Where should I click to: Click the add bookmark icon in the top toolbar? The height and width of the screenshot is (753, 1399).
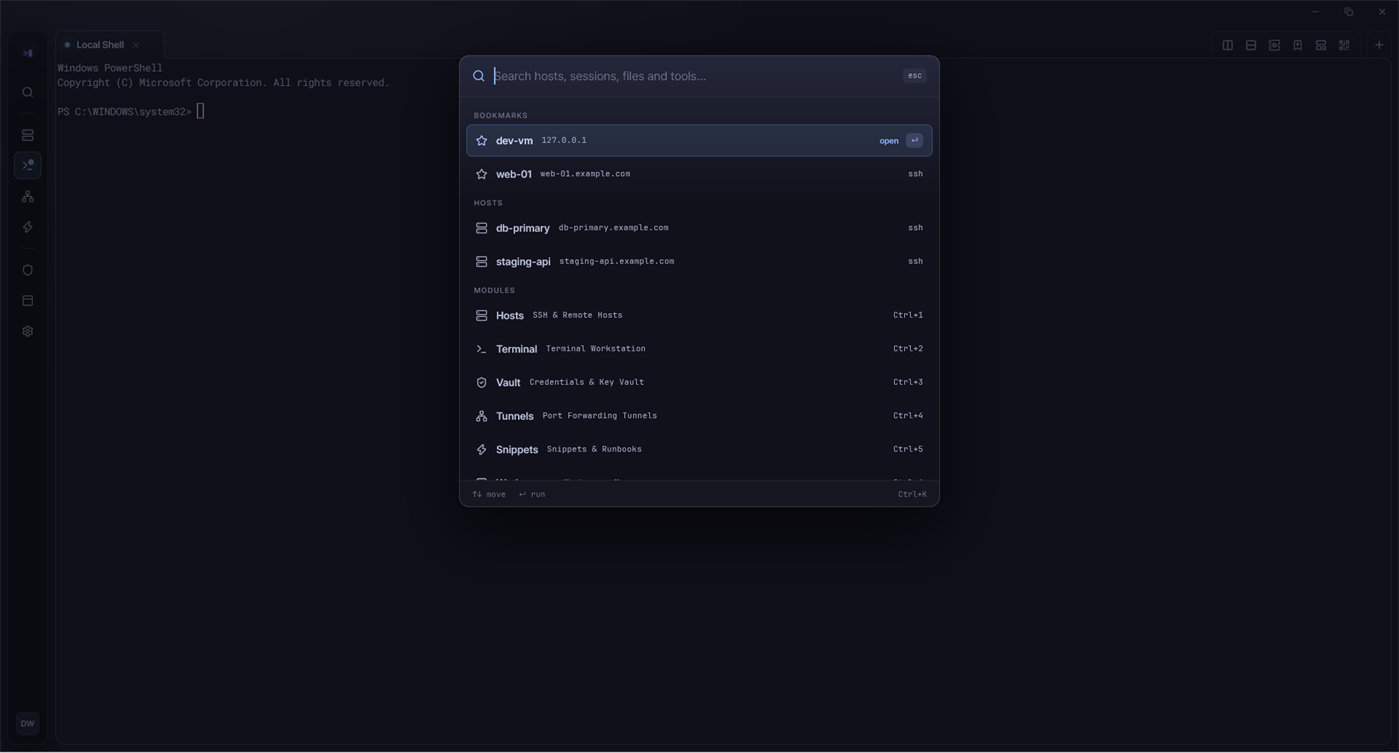(x=1298, y=45)
